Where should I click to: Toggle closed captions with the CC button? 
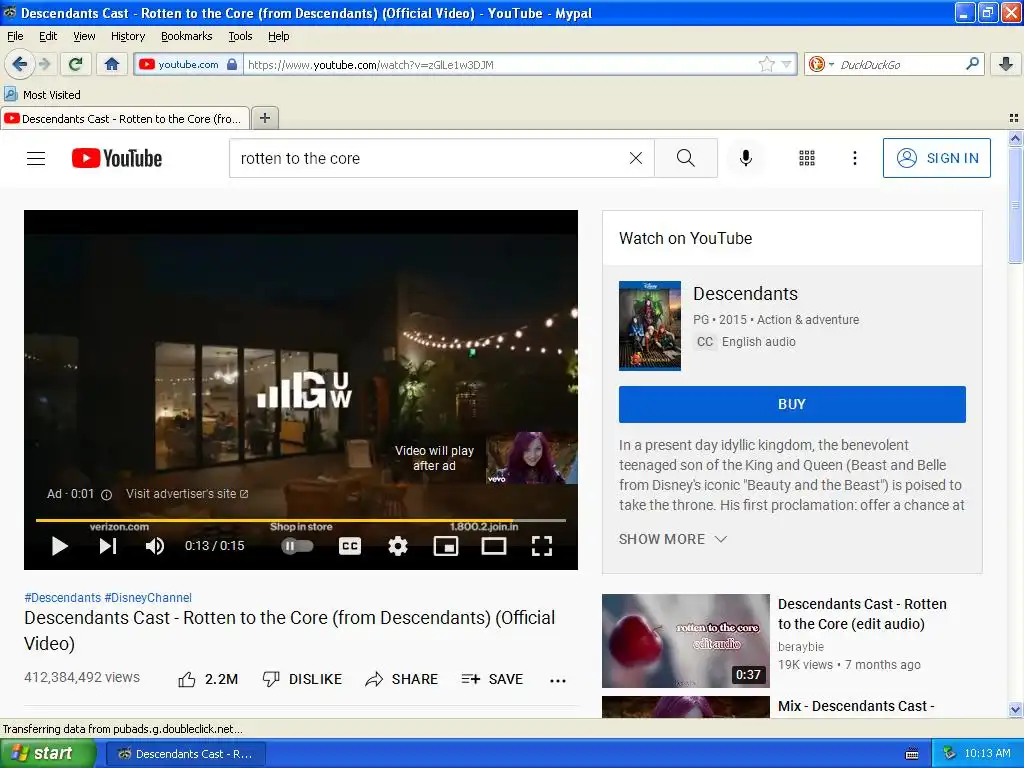[350, 546]
